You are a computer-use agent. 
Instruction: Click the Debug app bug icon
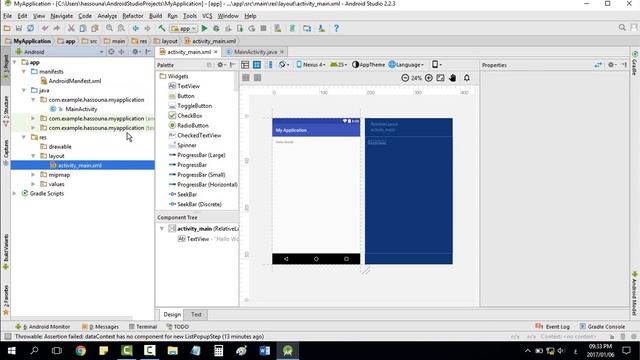[216, 28]
